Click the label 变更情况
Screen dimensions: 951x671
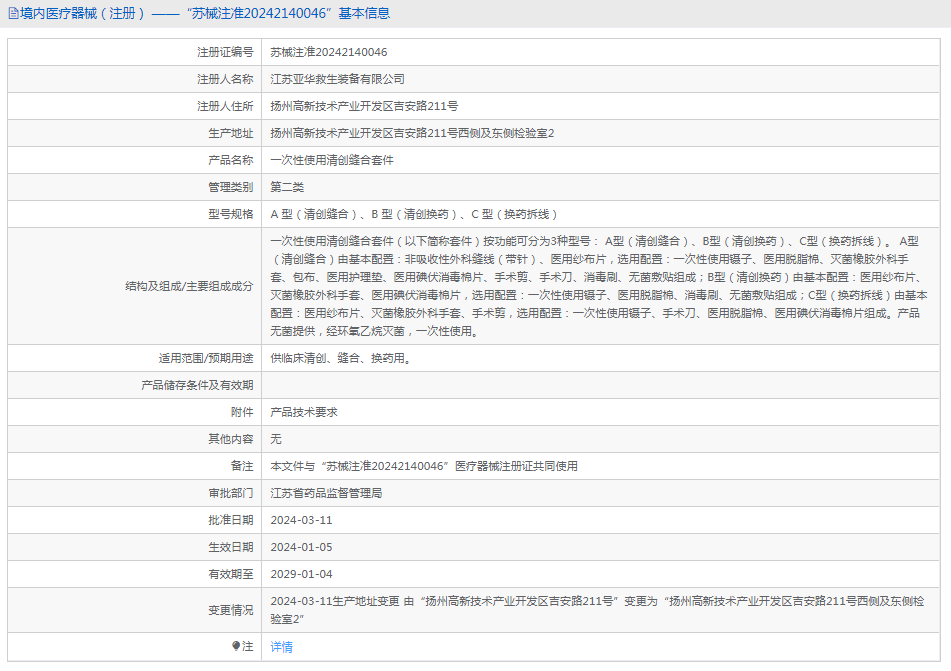pos(231,610)
